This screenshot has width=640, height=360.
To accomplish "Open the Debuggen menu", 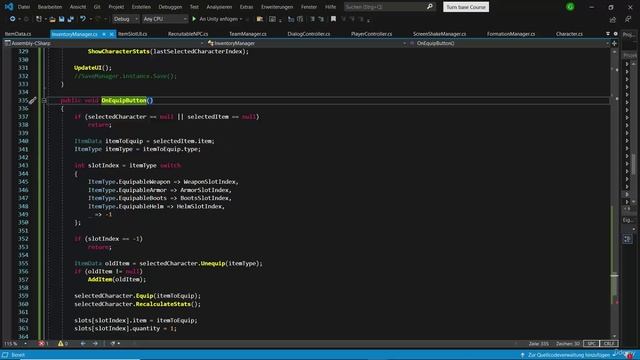I will pyautogui.click(x=170, y=7).
